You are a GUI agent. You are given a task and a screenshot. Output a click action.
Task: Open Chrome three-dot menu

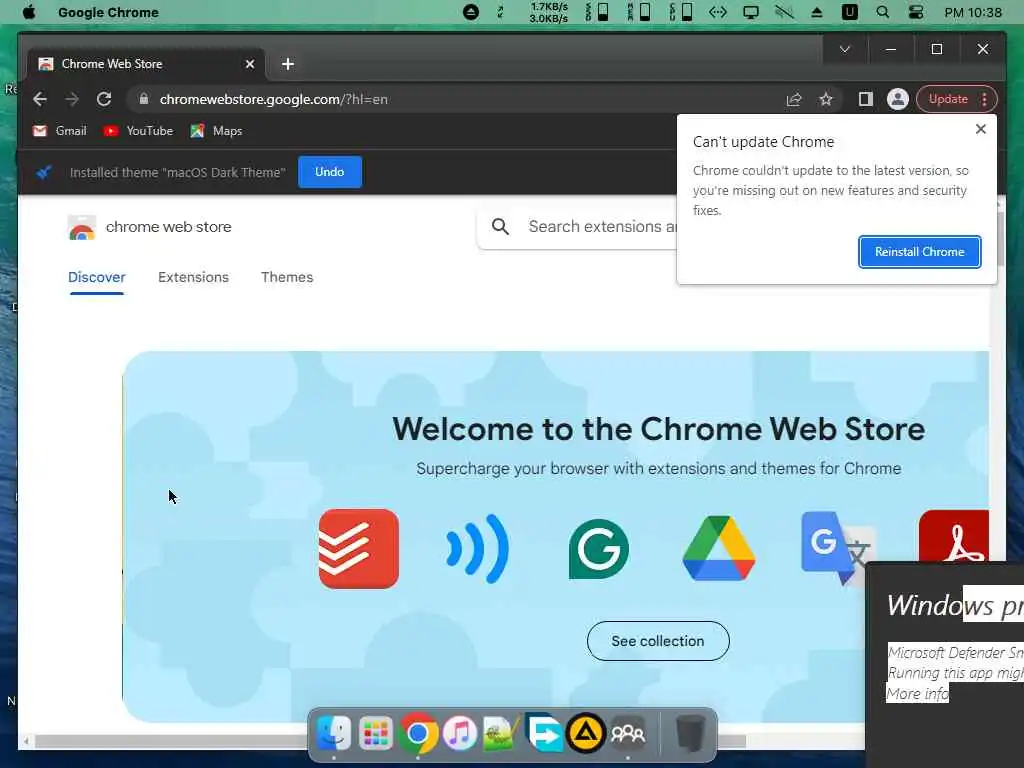(985, 99)
